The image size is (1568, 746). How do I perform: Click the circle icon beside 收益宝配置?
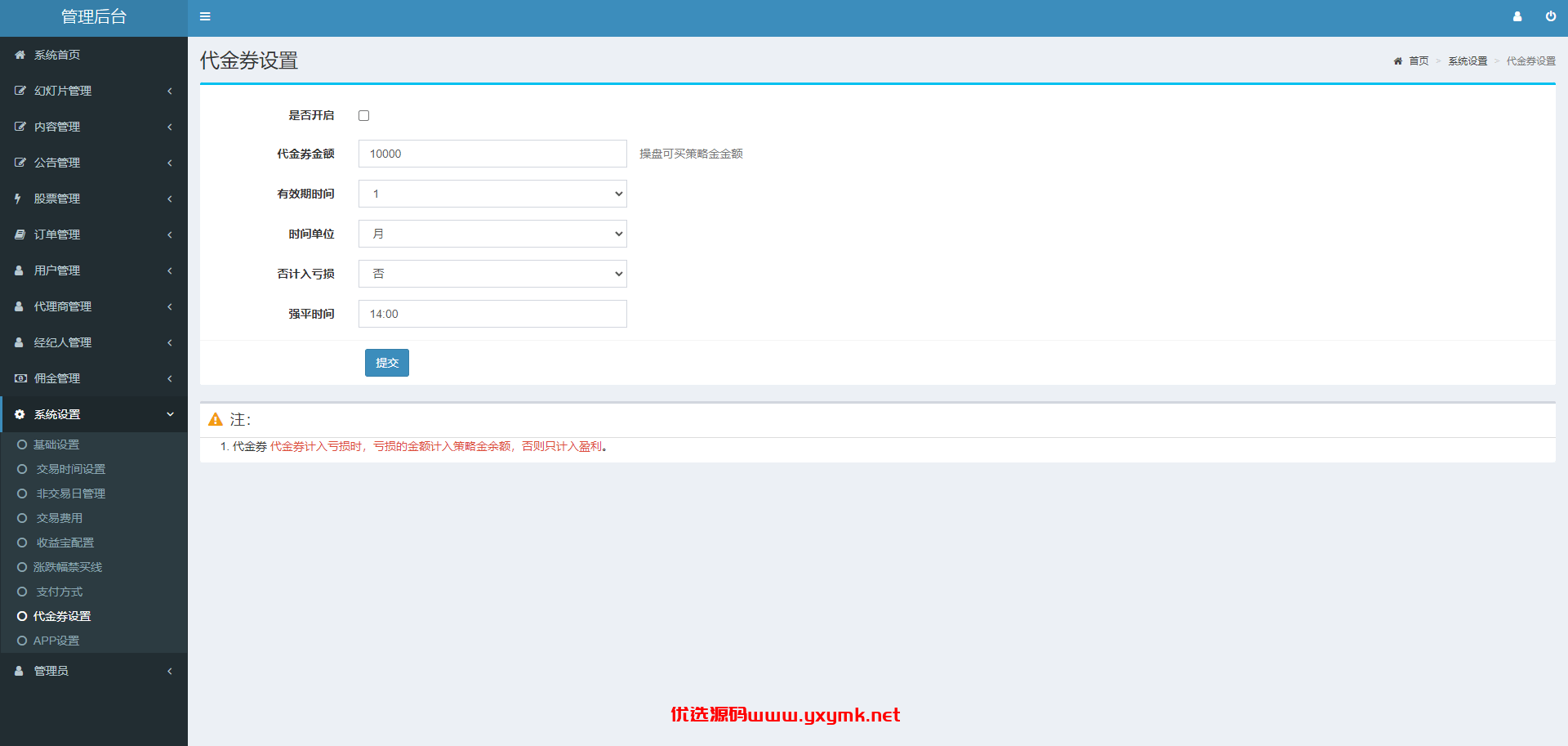click(22, 543)
